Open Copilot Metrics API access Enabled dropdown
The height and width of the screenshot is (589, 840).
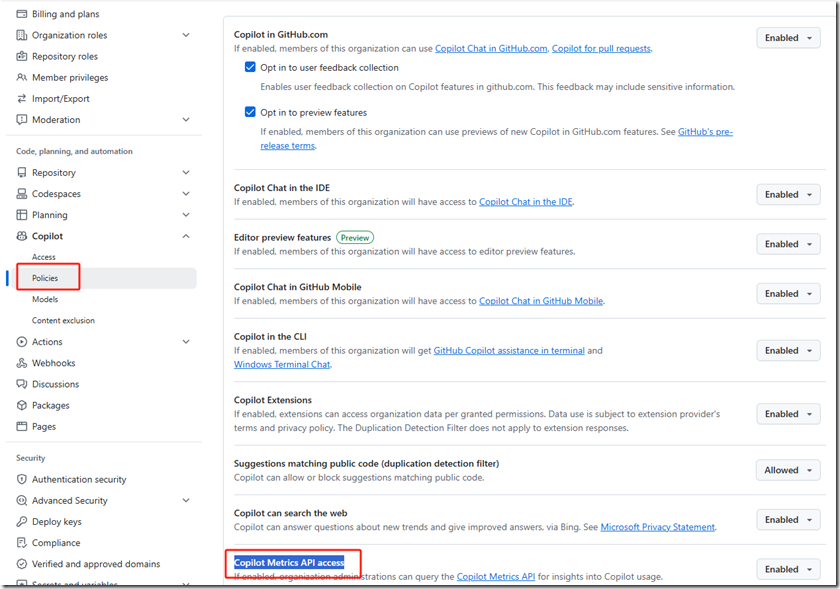788,569
